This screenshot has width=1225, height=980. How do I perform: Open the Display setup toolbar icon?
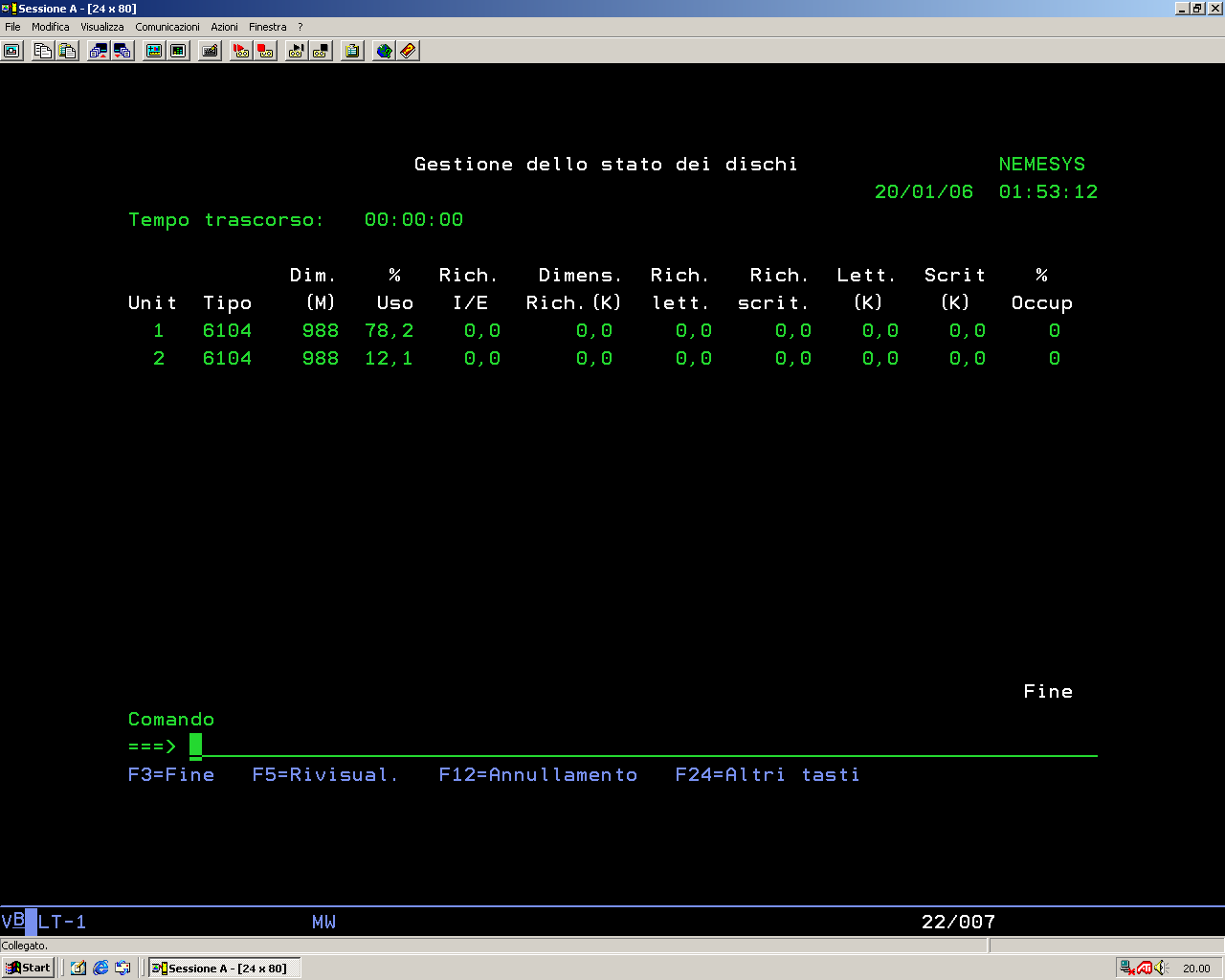pos(154,51)
